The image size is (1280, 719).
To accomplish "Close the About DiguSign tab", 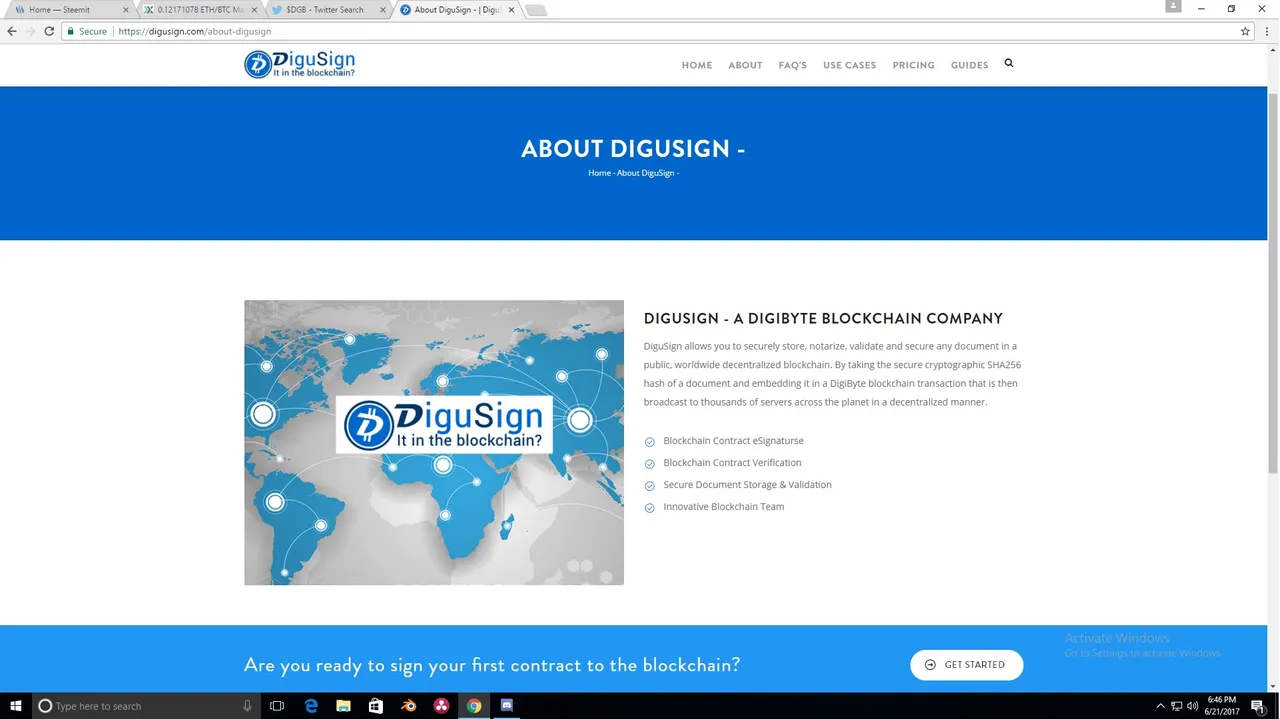I will [x=510, y=10].
